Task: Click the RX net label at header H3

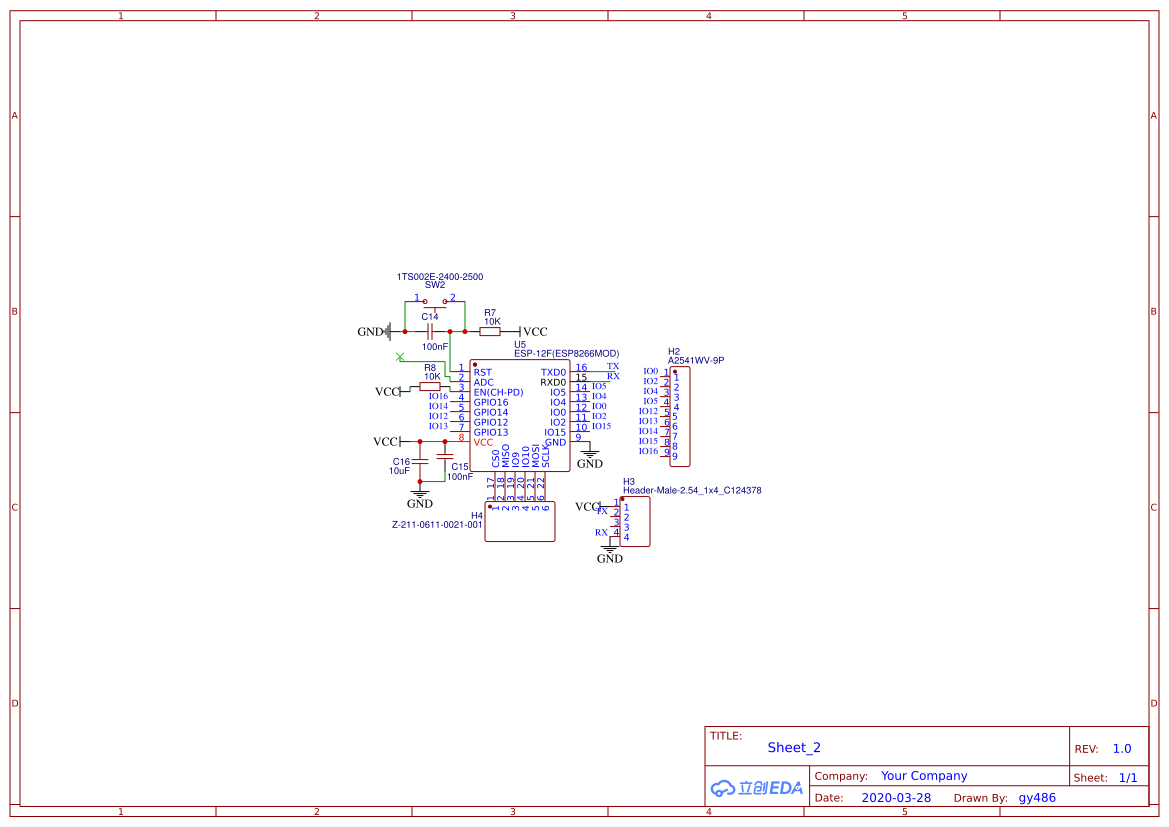Action: pos(601,532)
